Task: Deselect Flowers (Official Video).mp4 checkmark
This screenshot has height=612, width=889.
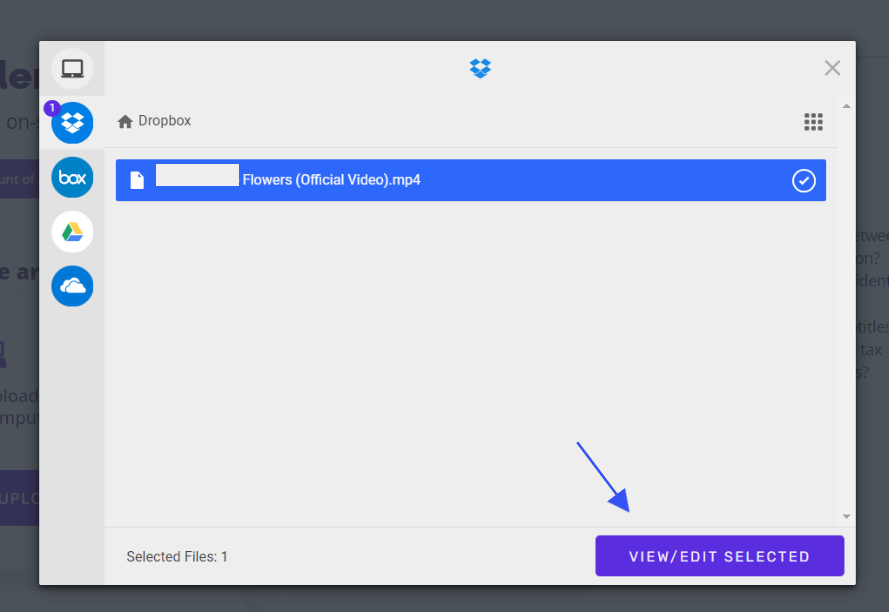Action: [x=803, y=180]
